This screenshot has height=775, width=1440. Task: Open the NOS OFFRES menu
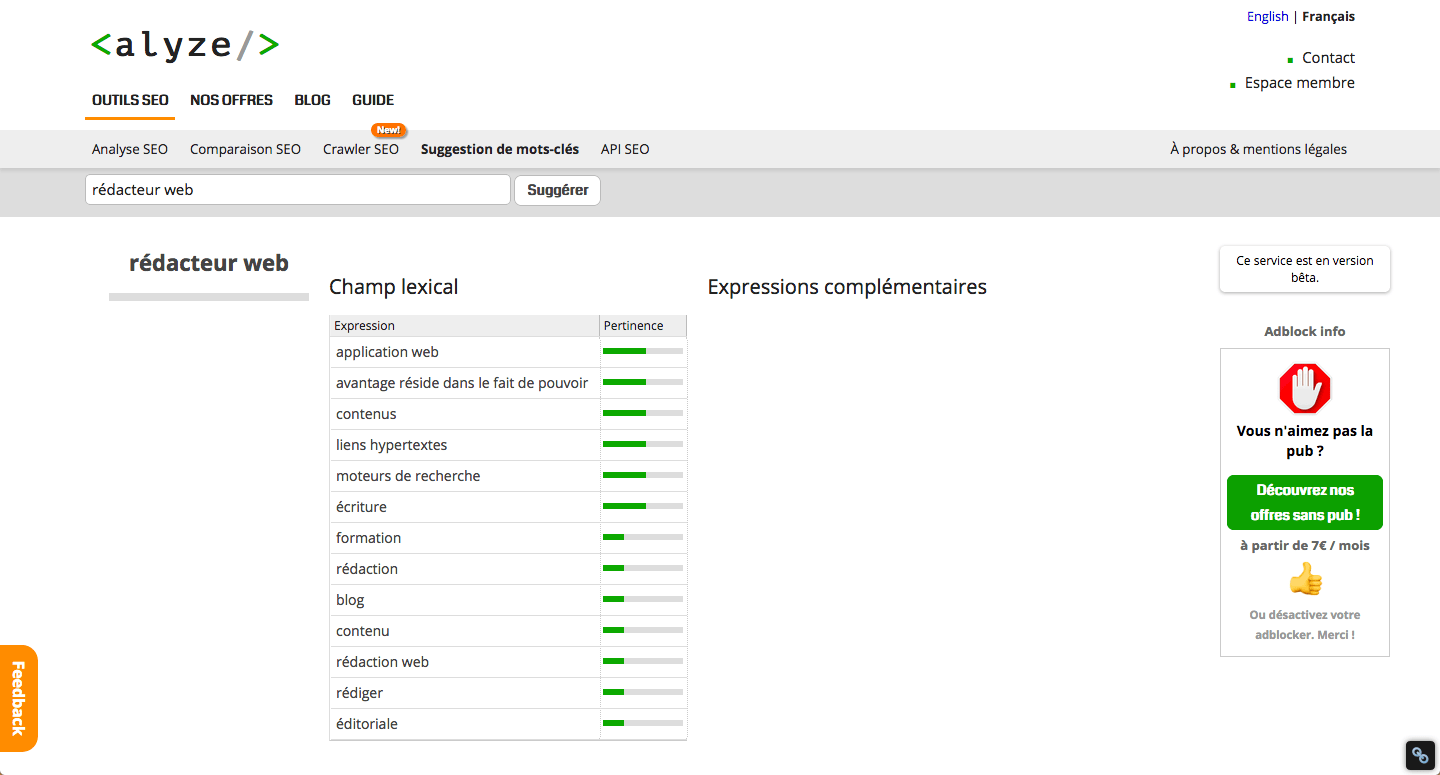click(x=231, y=100)
